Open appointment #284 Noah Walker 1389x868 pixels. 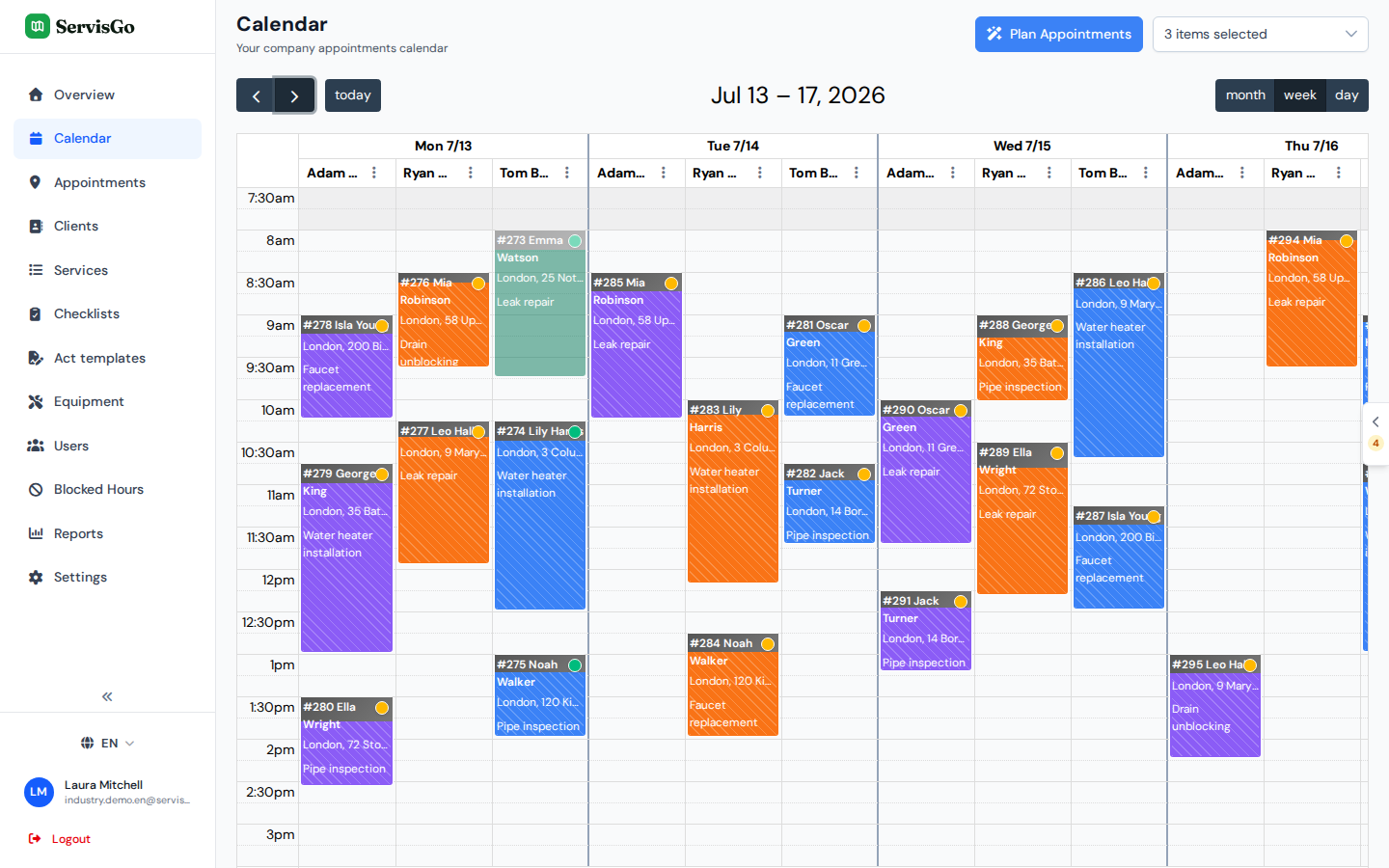(x=733, y=685)
